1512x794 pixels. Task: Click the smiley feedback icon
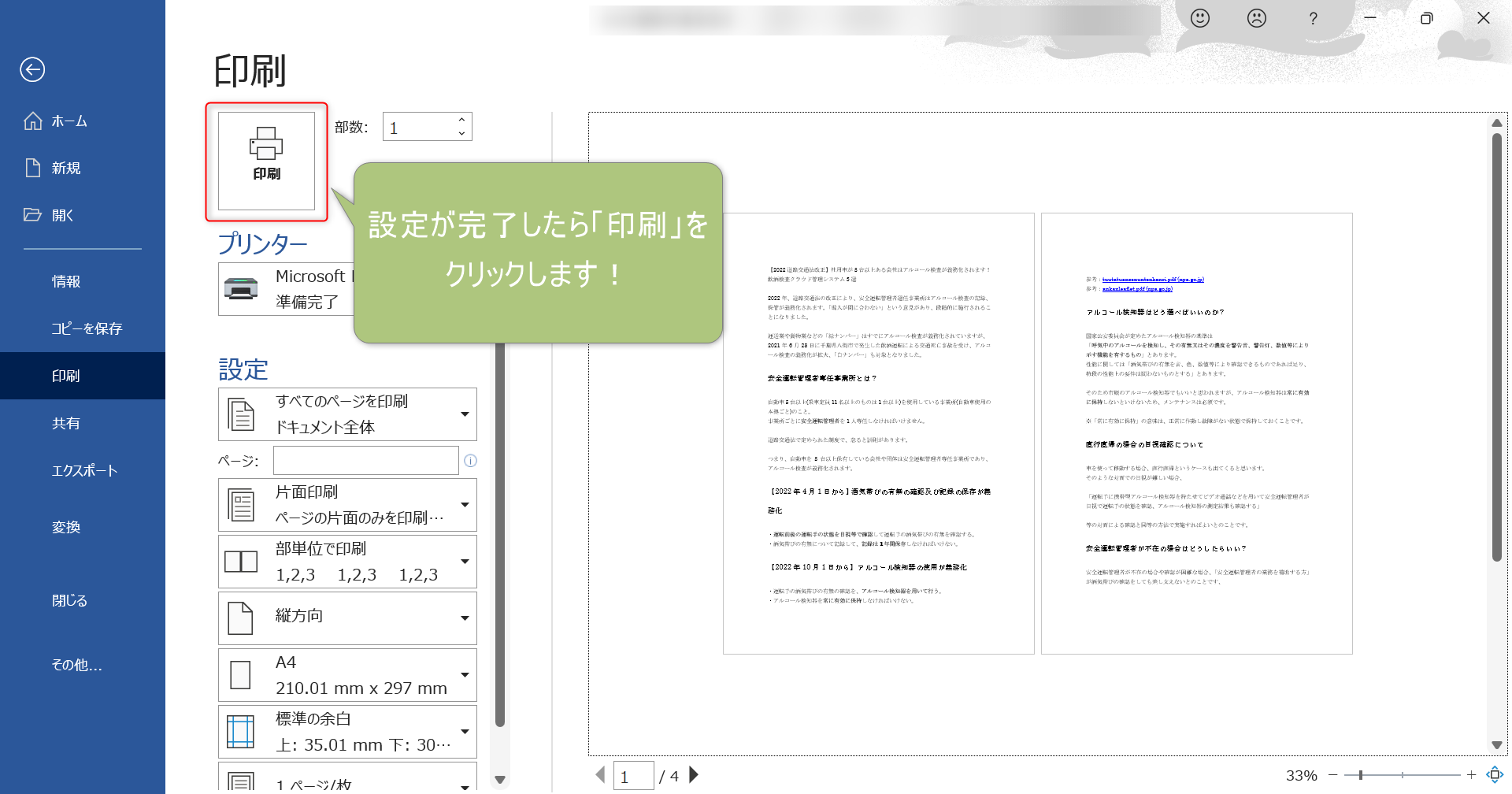pos(1200,17)
